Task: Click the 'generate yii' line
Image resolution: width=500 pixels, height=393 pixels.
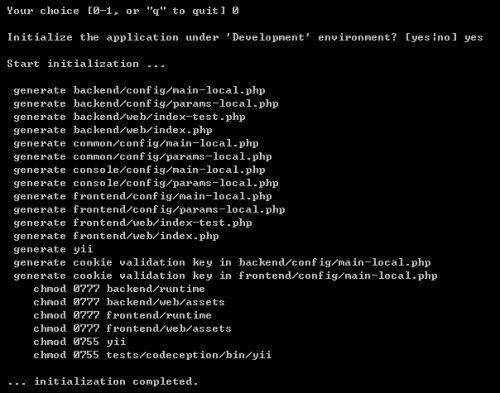Action: 53,249
